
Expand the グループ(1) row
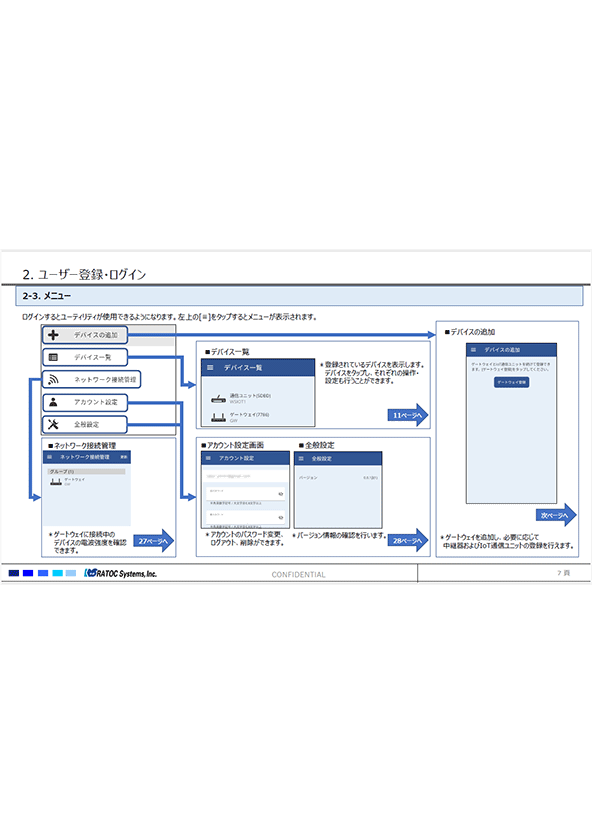click(x=86, y=472)
